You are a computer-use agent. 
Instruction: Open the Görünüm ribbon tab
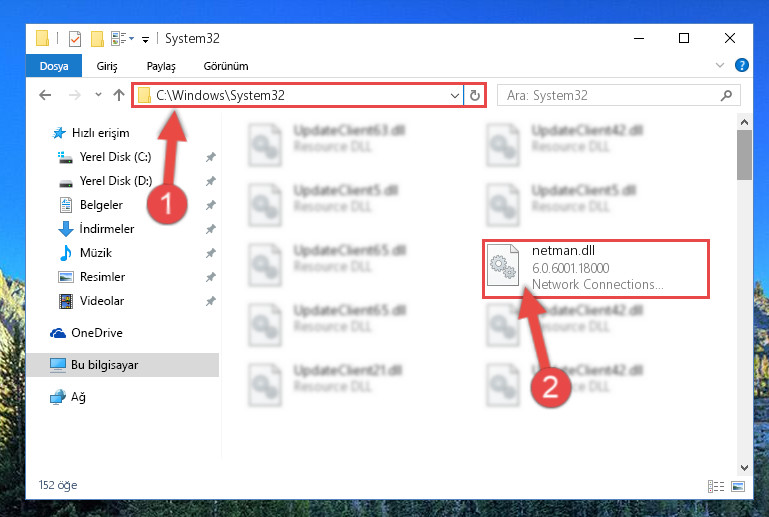pyautogui.click(x=226, y=66)
